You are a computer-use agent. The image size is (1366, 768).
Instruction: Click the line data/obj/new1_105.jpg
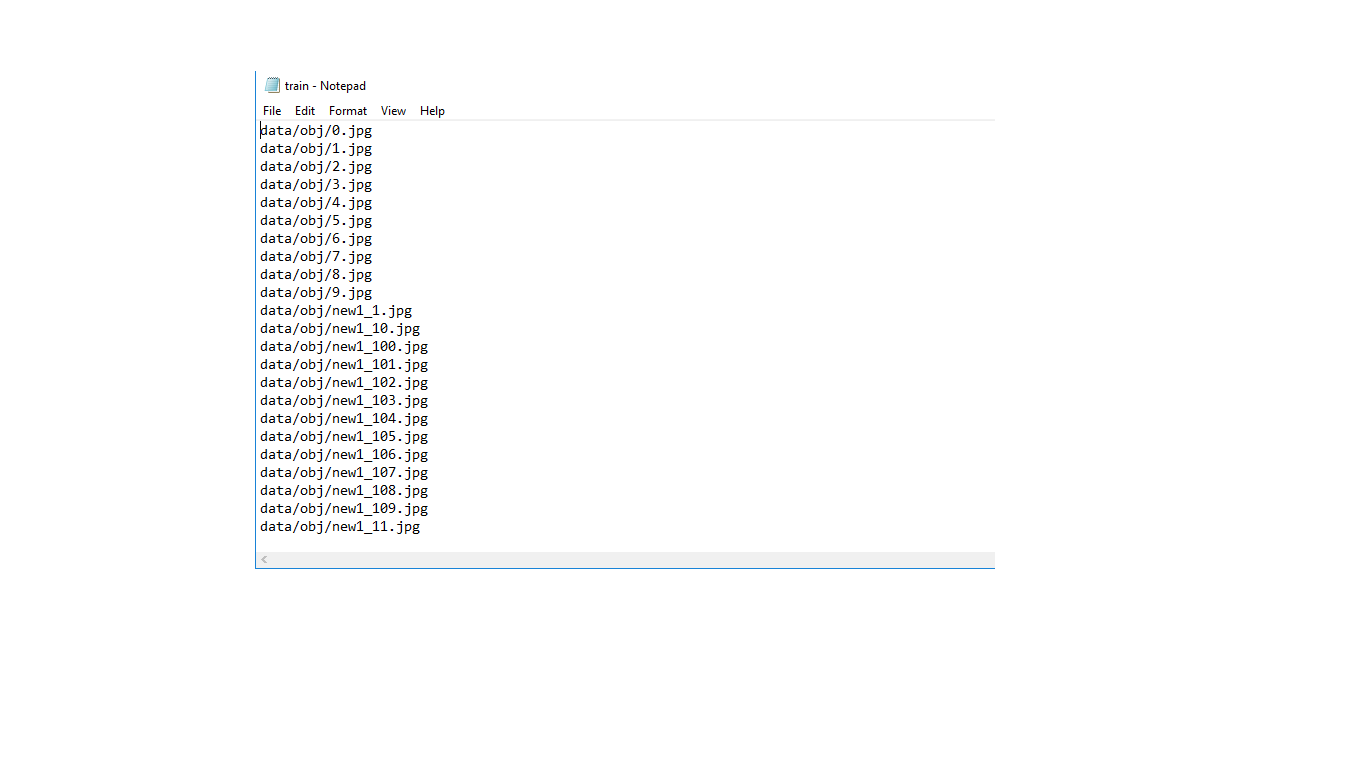pyautogui.click(x=344, y=437)
